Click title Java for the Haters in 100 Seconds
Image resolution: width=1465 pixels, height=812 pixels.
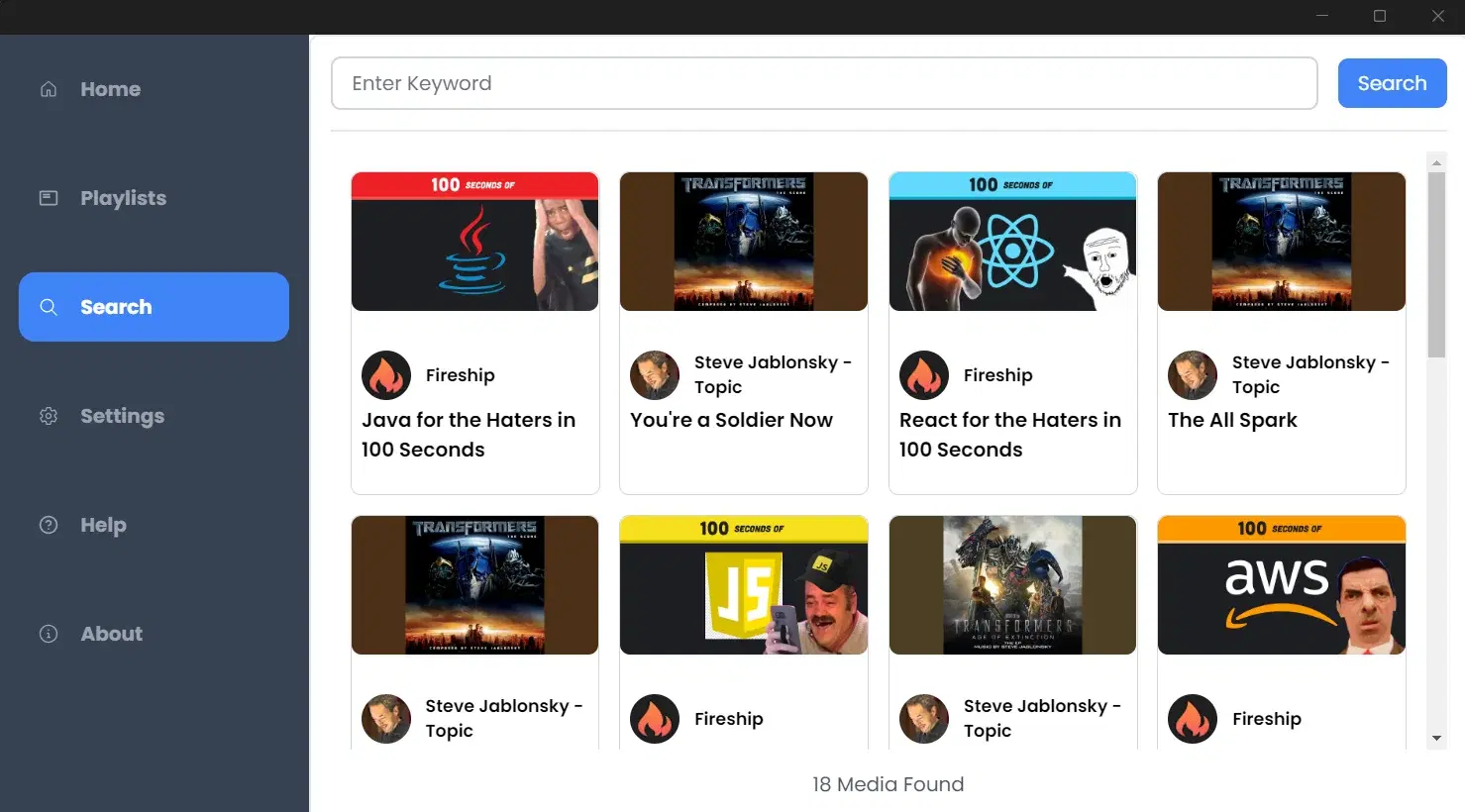(469, 435)
